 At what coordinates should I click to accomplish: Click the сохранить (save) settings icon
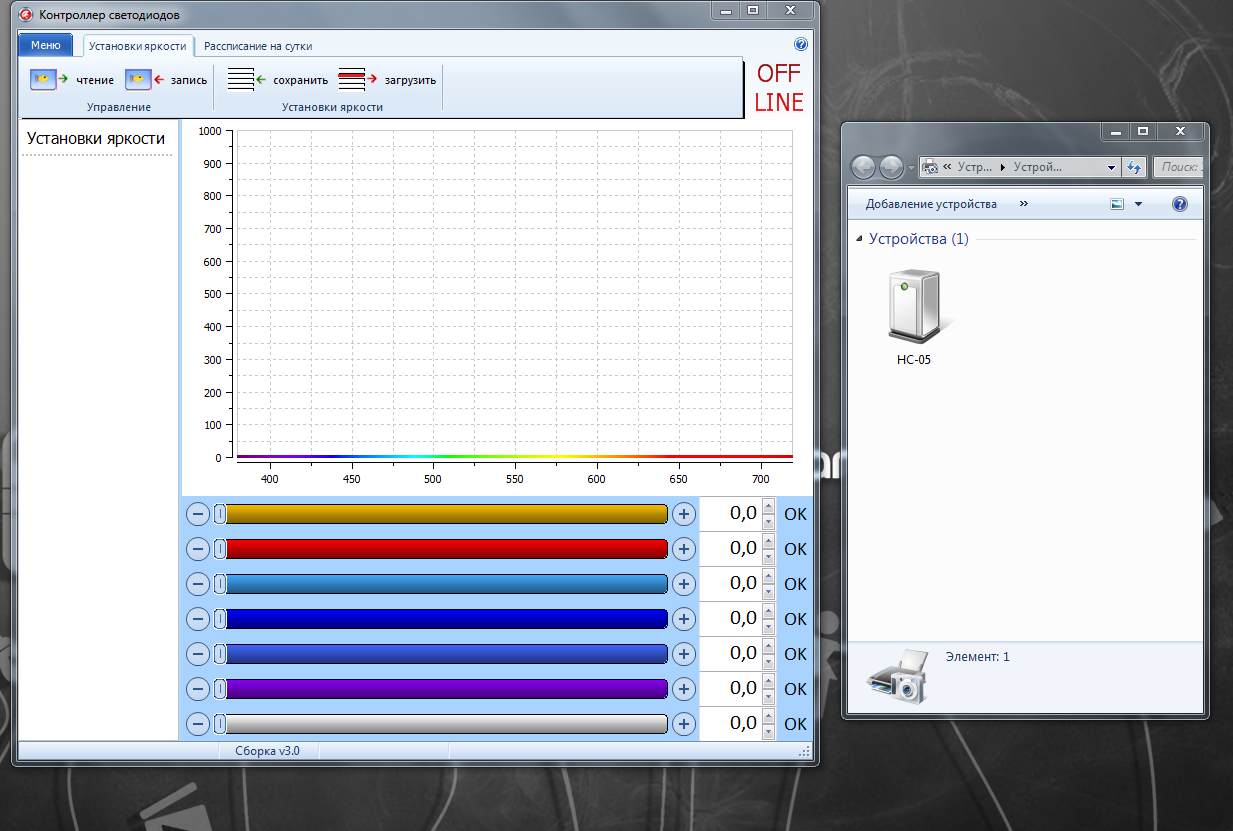click(246, 79)
